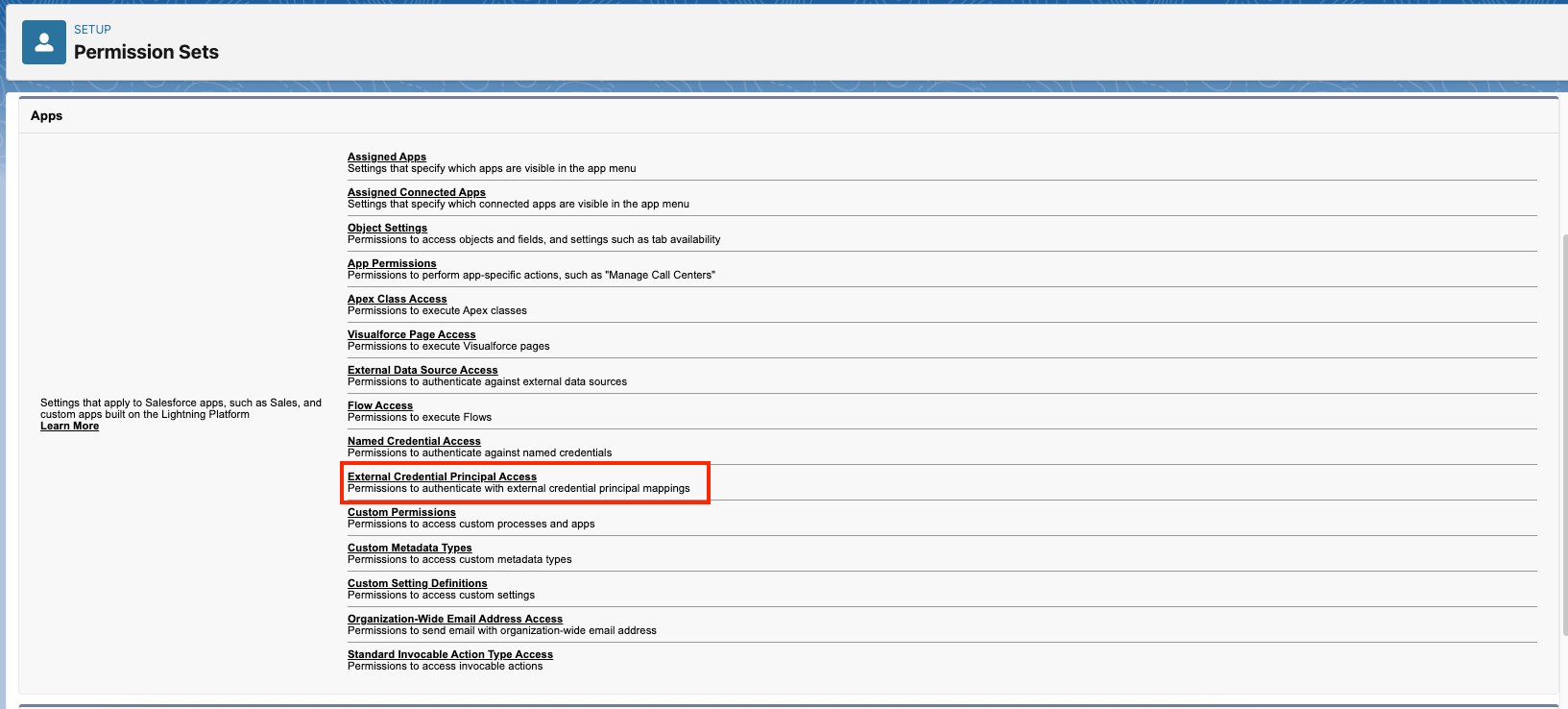
Task: Open Custom Metadata Types
Action: coord(410,548)
